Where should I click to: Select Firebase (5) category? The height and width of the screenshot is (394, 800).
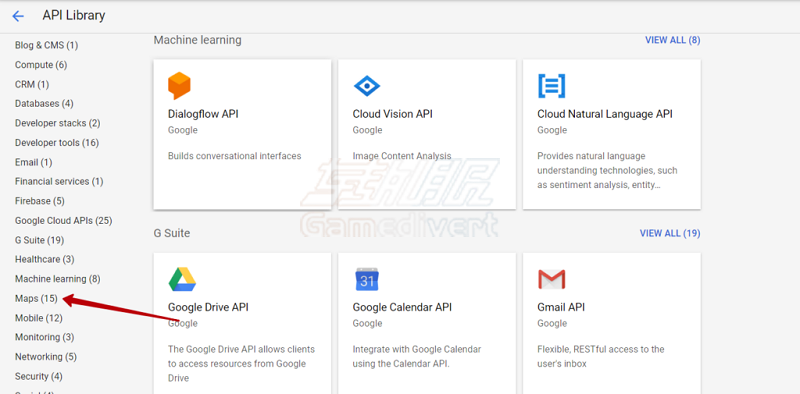(40, 201)
